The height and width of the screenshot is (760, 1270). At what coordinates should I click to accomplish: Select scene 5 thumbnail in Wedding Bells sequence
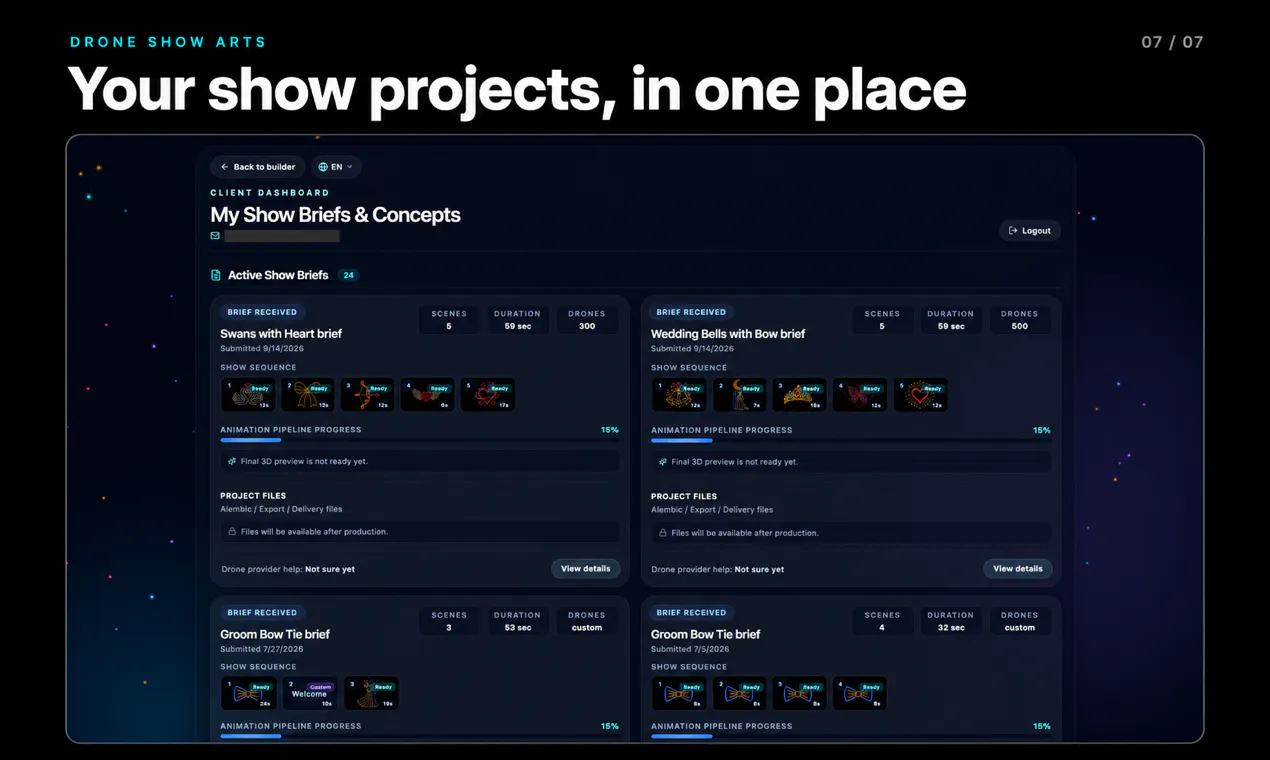[919, 395]
